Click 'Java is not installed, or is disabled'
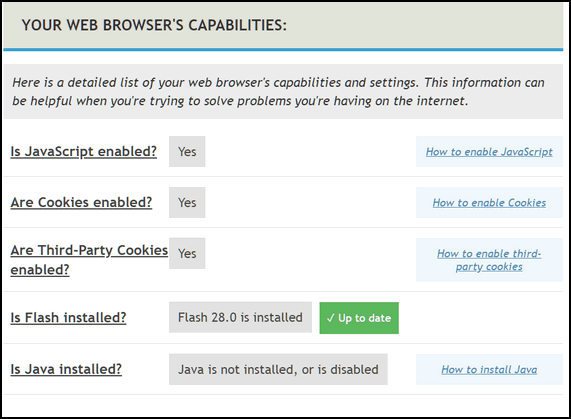This screenshot has height=419, width=571. pyautogui.click(x=278, y=369)
